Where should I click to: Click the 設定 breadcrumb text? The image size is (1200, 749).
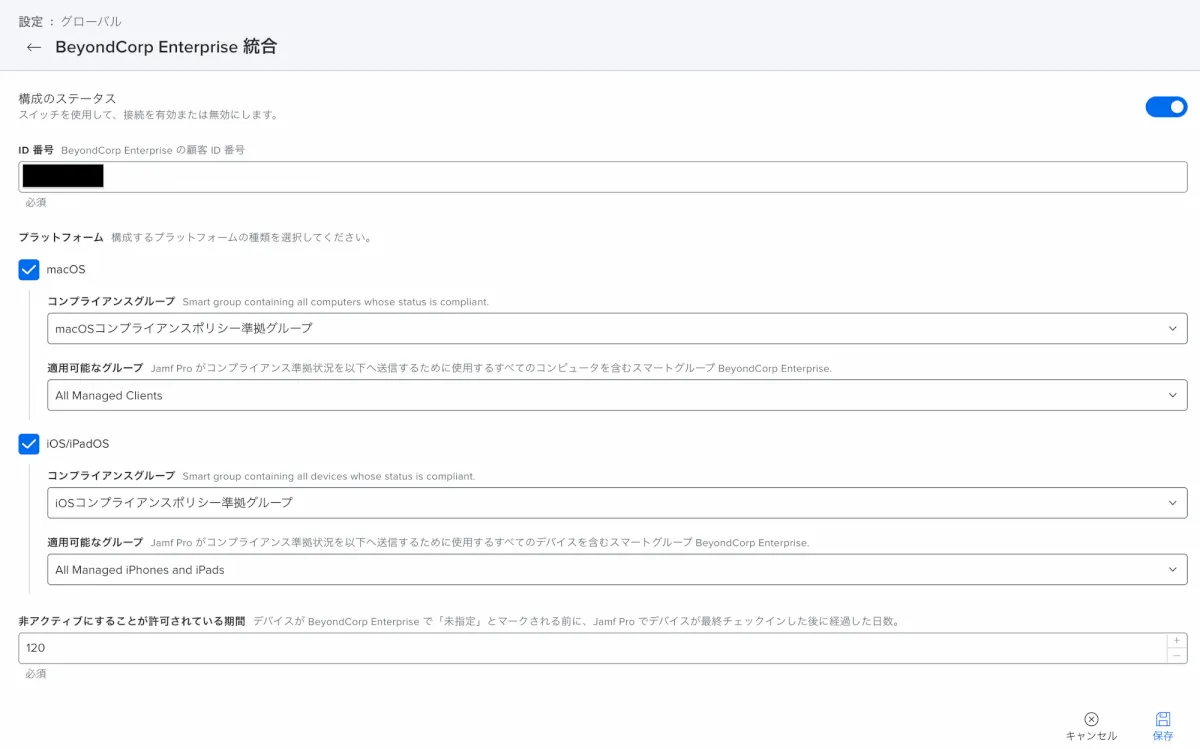tap(31, 21)
